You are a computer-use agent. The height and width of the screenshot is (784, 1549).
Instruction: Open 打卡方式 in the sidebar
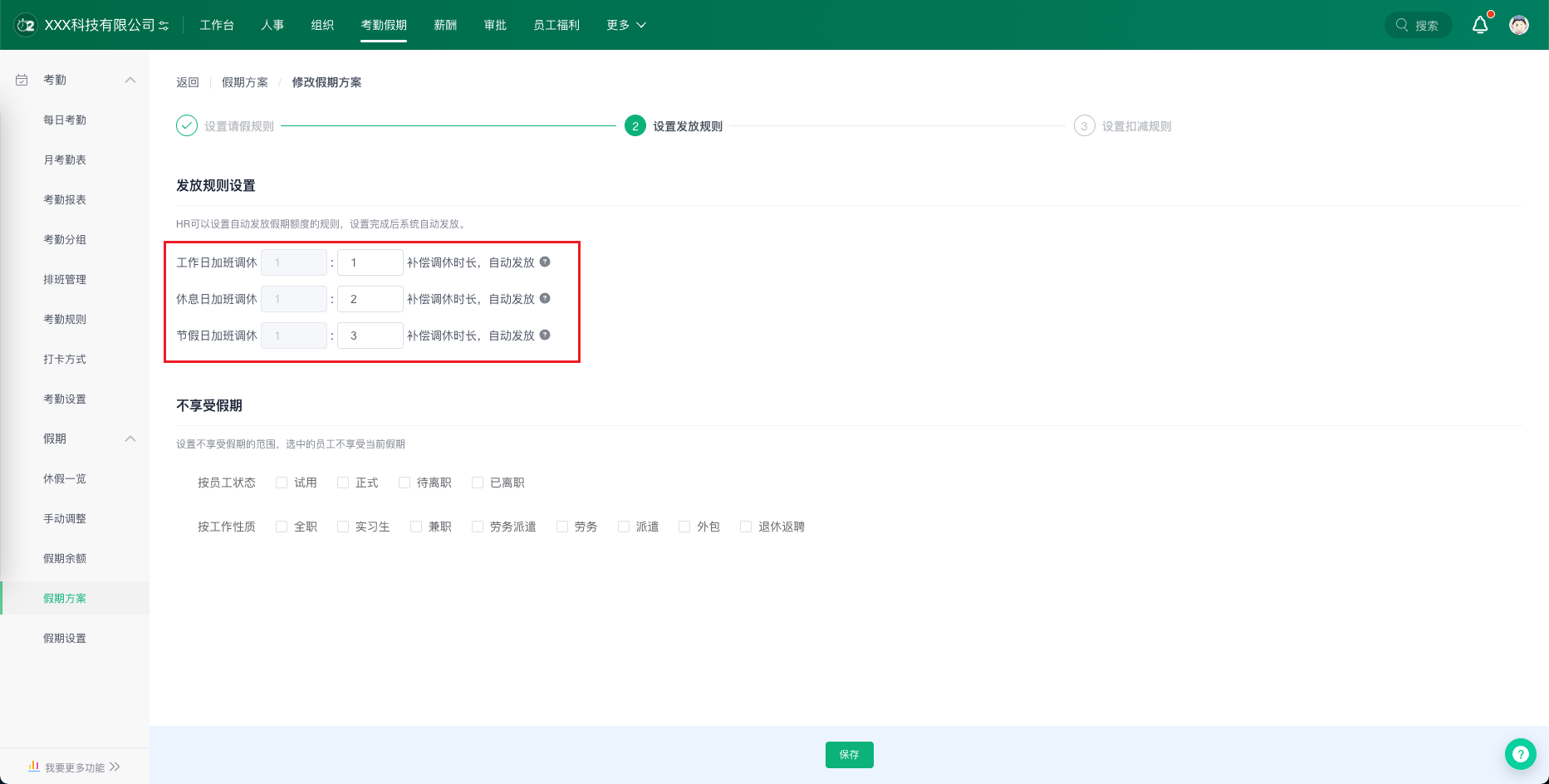65,359
